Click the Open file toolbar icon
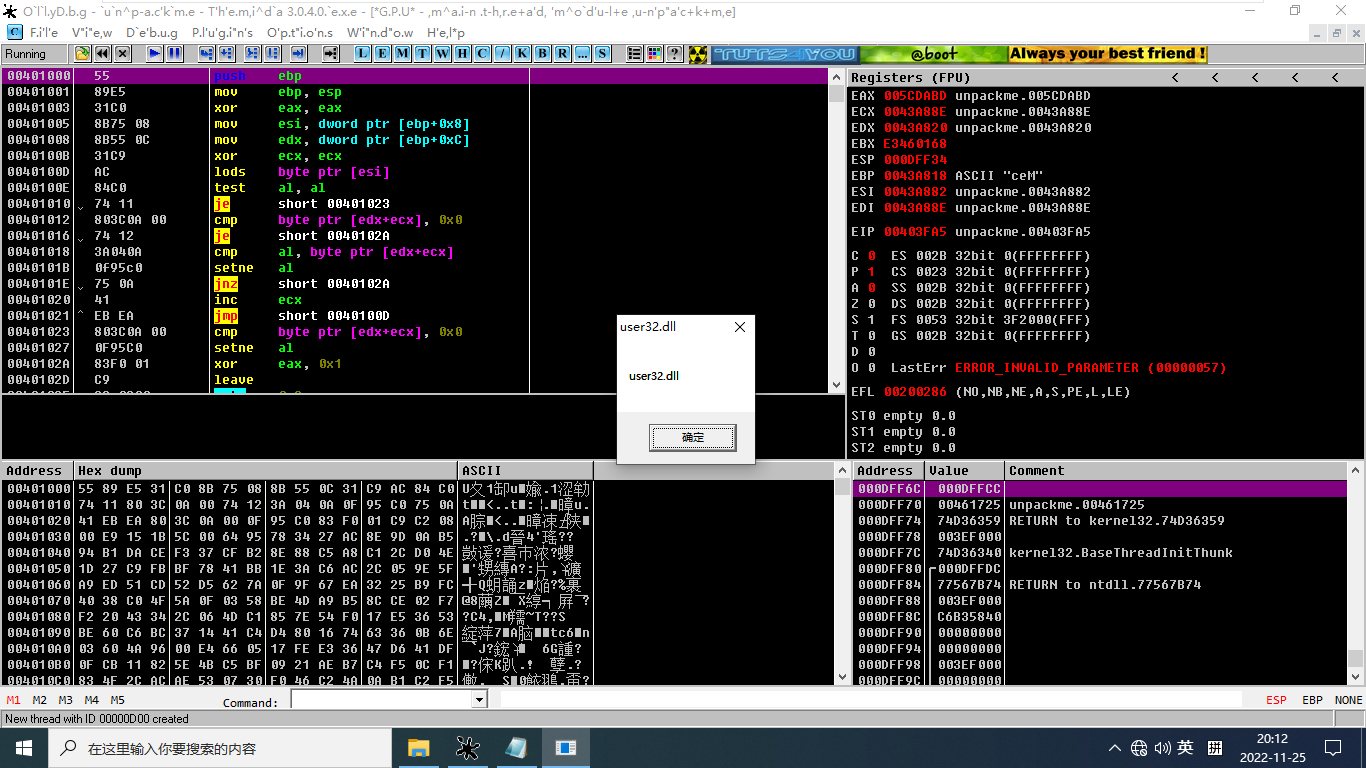 pyautogui.click(x=83, y=54)
